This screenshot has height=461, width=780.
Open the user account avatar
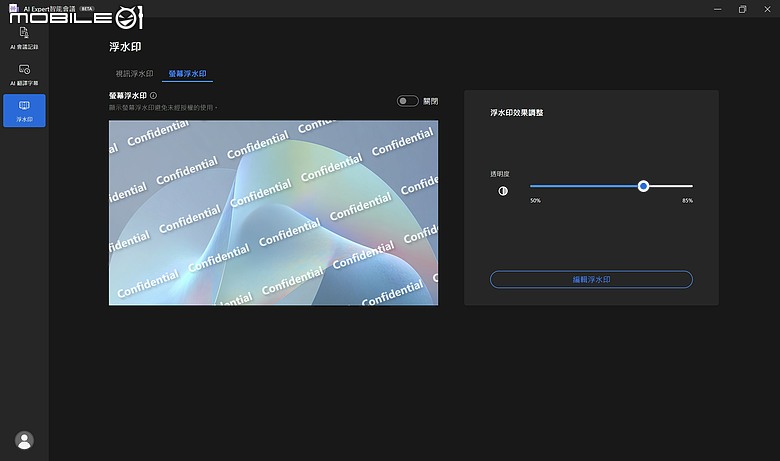24,440
